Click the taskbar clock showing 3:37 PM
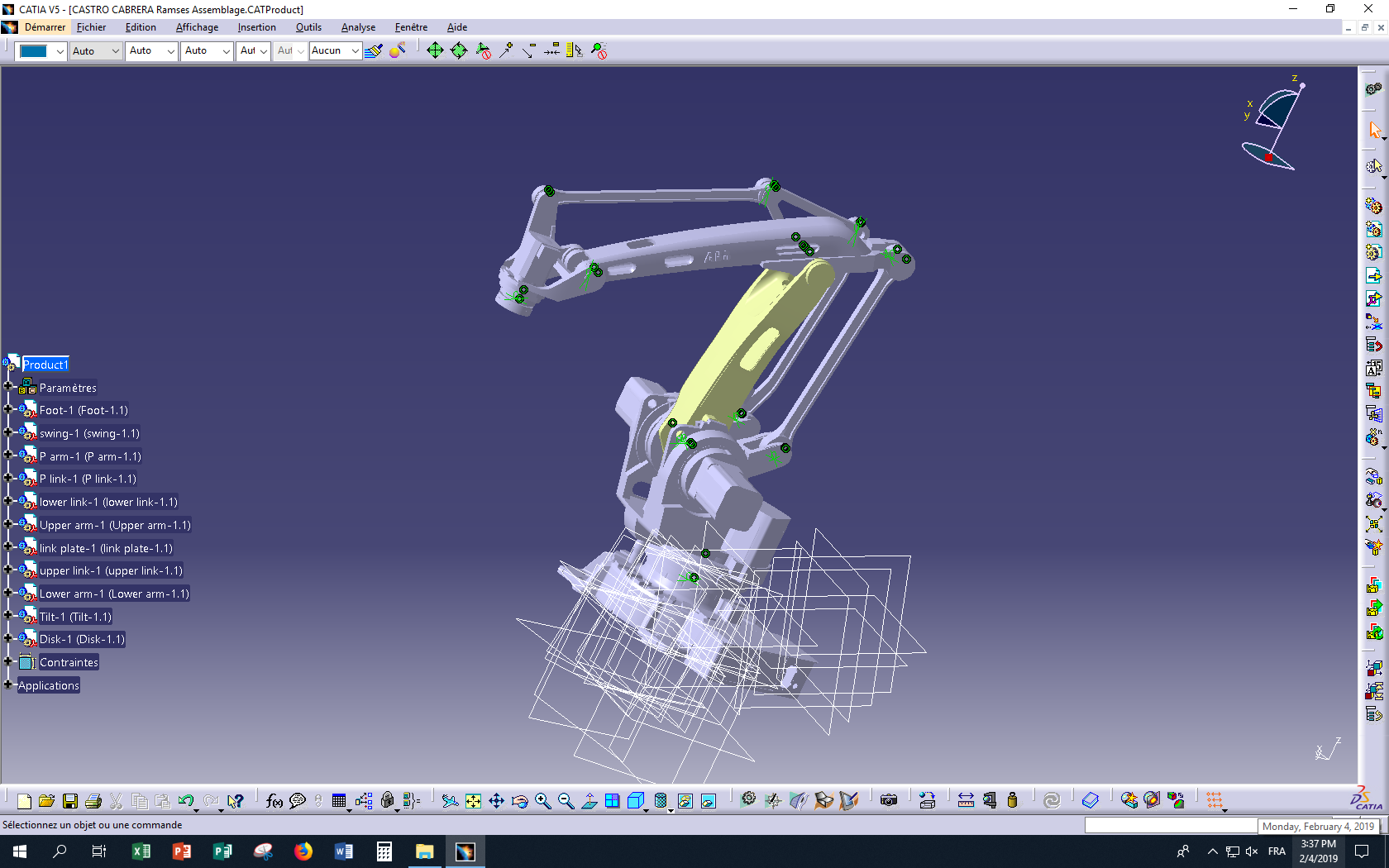 pos(1318,851)
